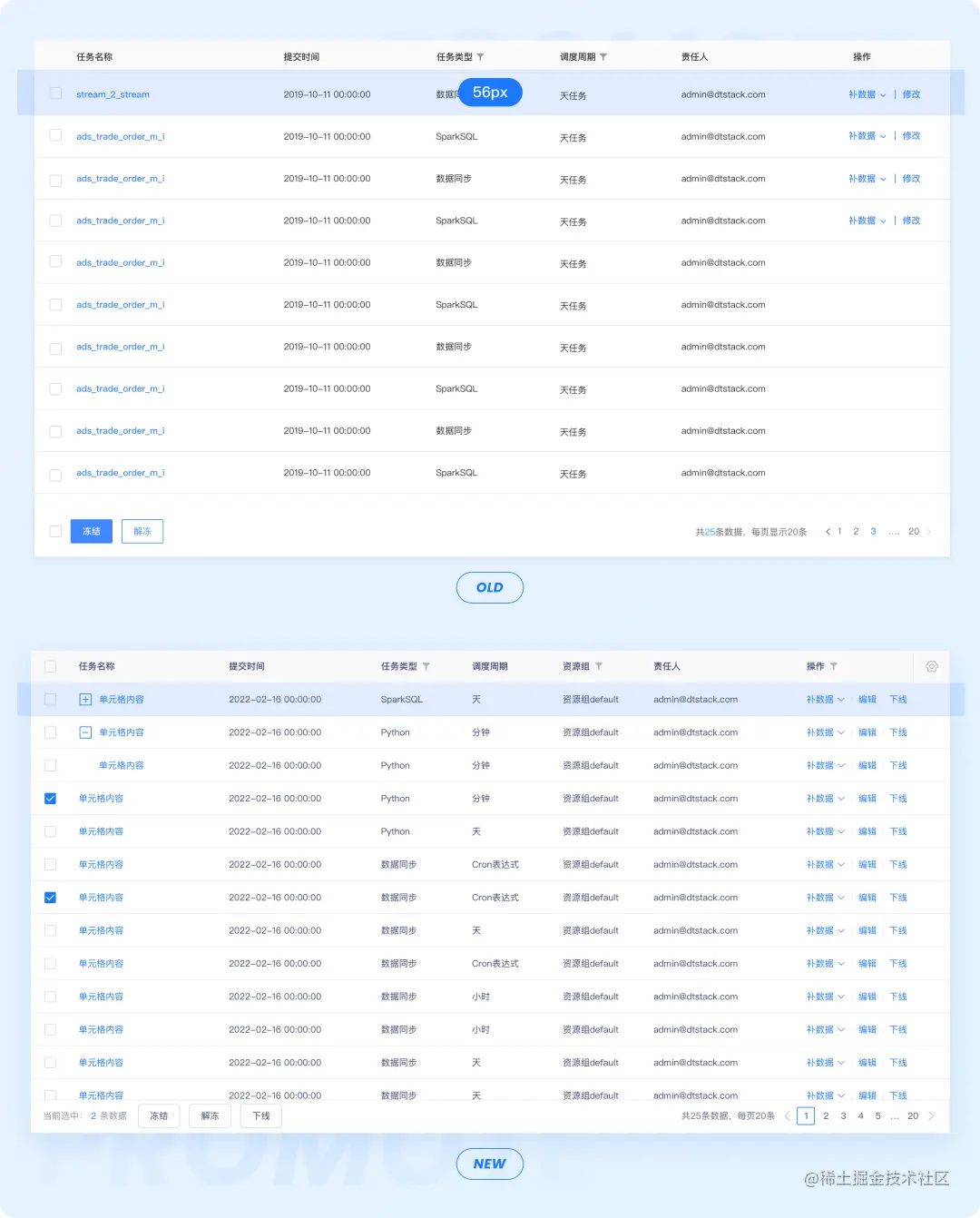Click 单元格内容 link in the new SparkSQL row
This screenshot has width=980, height=1218.
click(122, 700)
